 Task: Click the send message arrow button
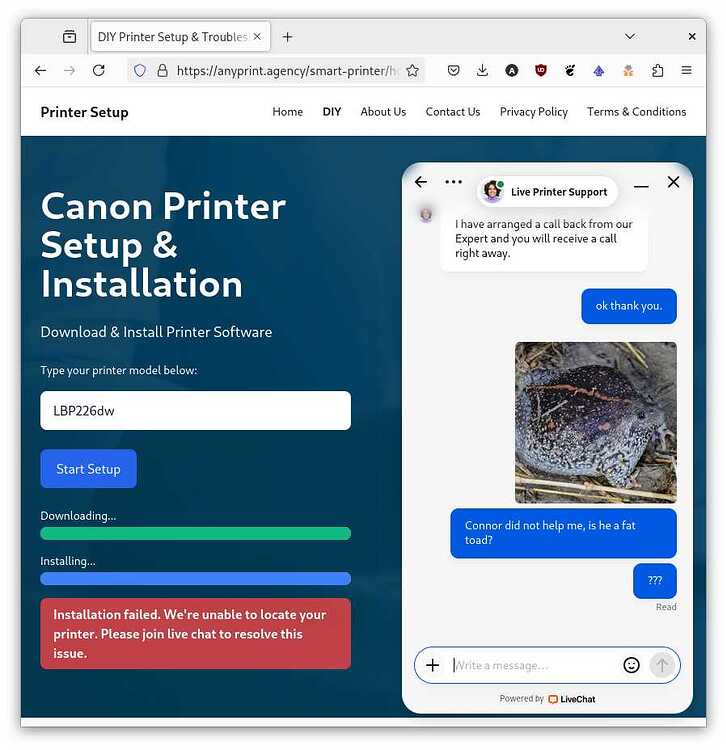click(662, 665)
